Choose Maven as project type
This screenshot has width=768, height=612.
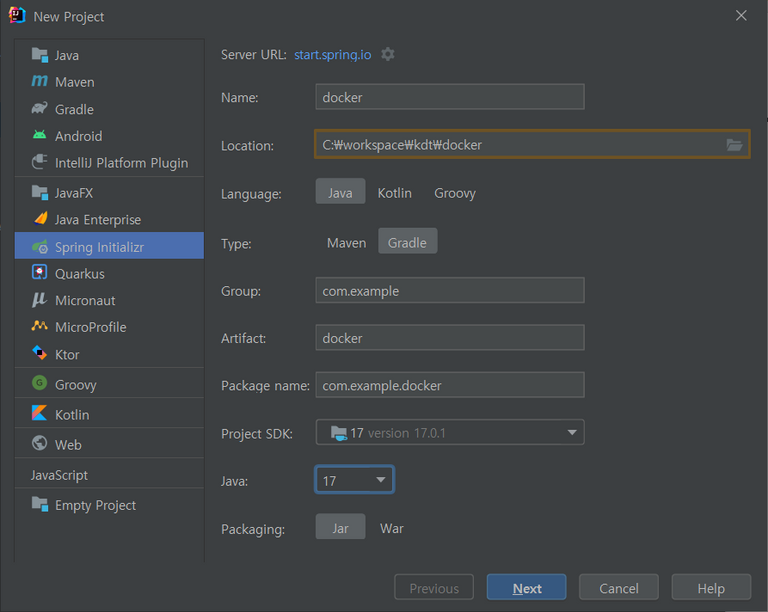[346, 243]
